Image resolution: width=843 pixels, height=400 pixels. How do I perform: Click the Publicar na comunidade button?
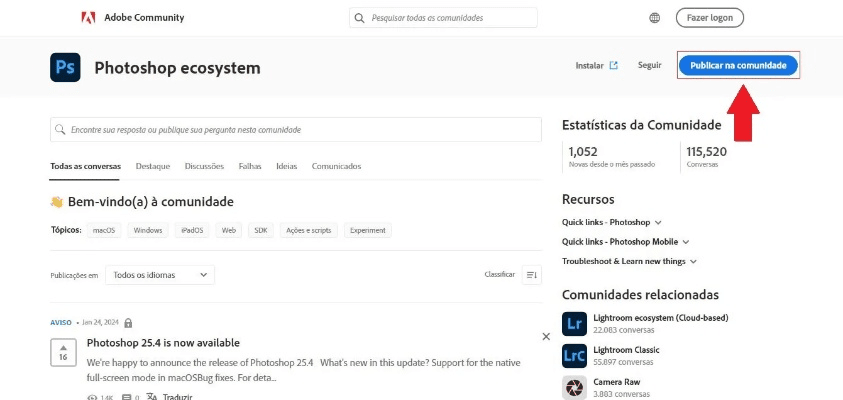[x=738, y=65]
